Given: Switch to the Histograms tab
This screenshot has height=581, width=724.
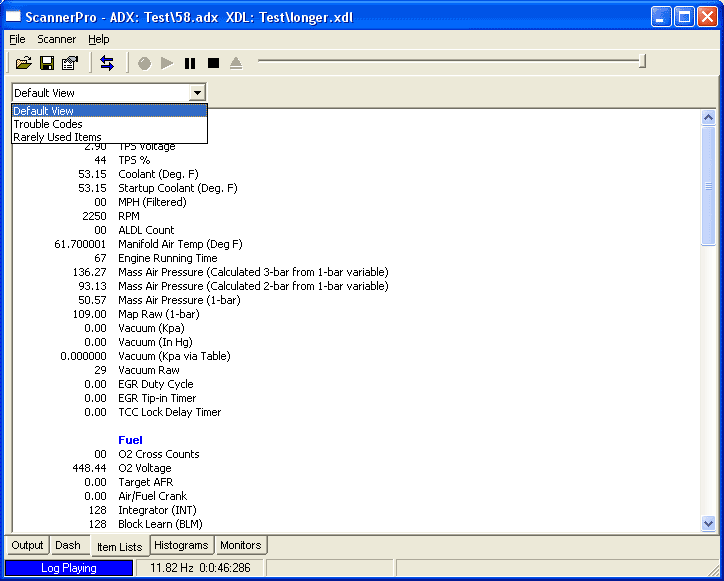Looking at the screenshot, I should pyautogui.click(x=181, y=545).
